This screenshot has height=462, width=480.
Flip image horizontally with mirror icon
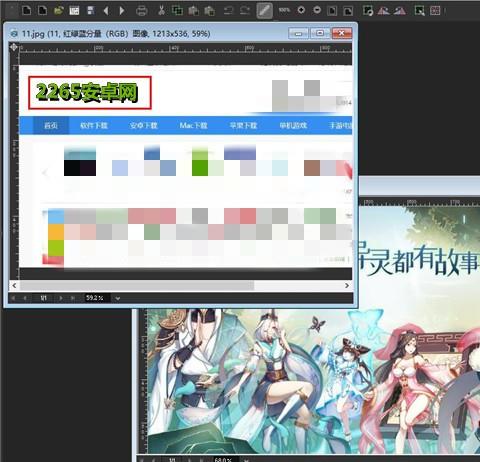pos(383,11)
